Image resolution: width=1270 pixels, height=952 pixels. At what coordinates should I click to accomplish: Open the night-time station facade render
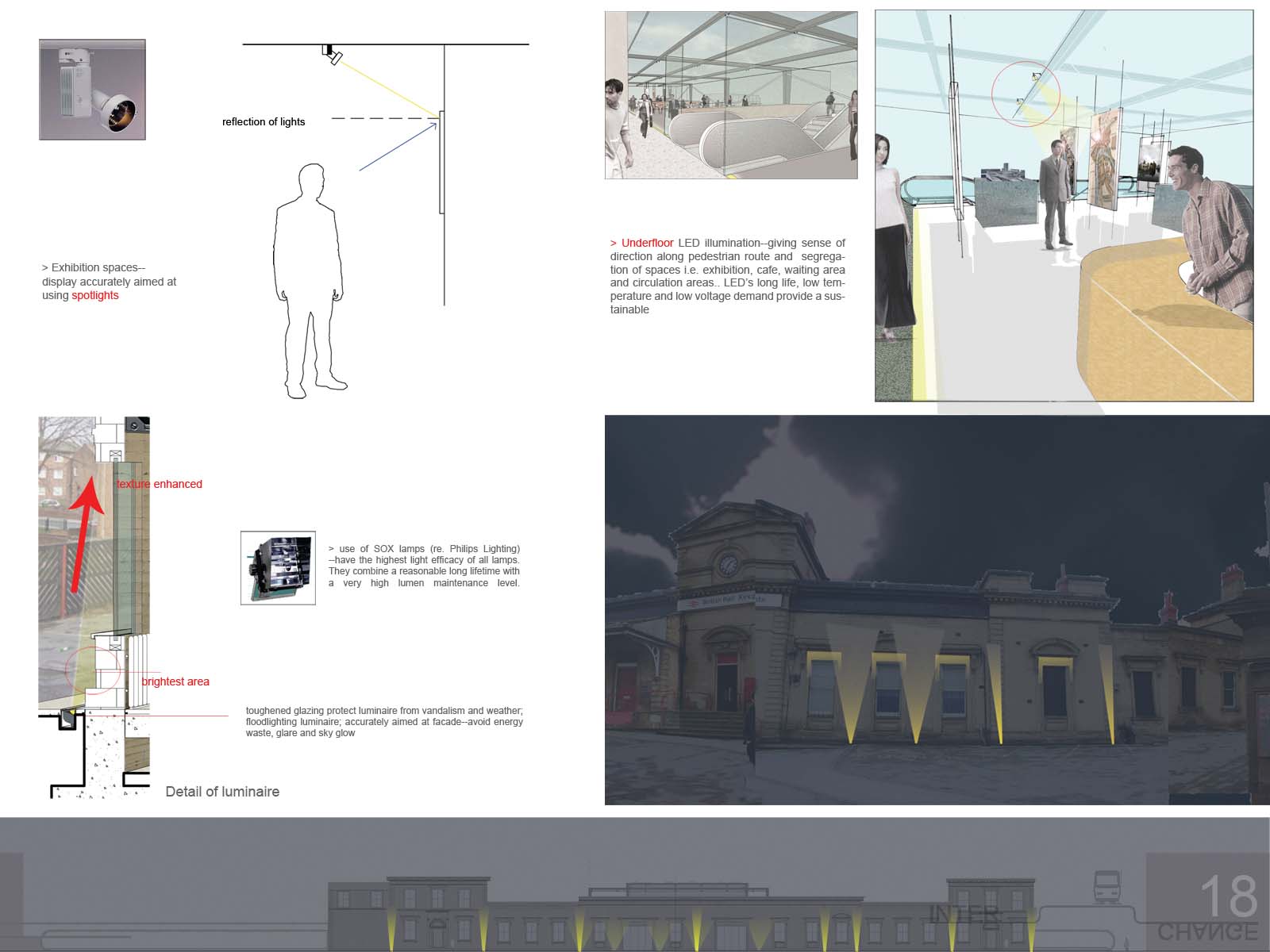point(937,609)
